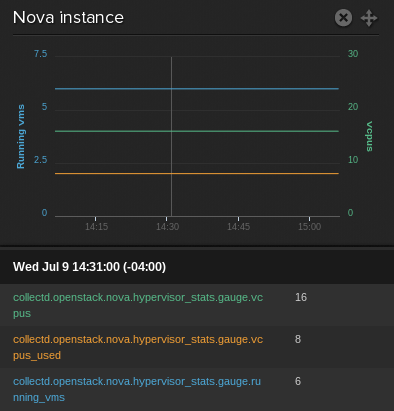This screenshot has width=394, height=411.
Task: Click the 14:30 time axis label
Action: point(167,227)
